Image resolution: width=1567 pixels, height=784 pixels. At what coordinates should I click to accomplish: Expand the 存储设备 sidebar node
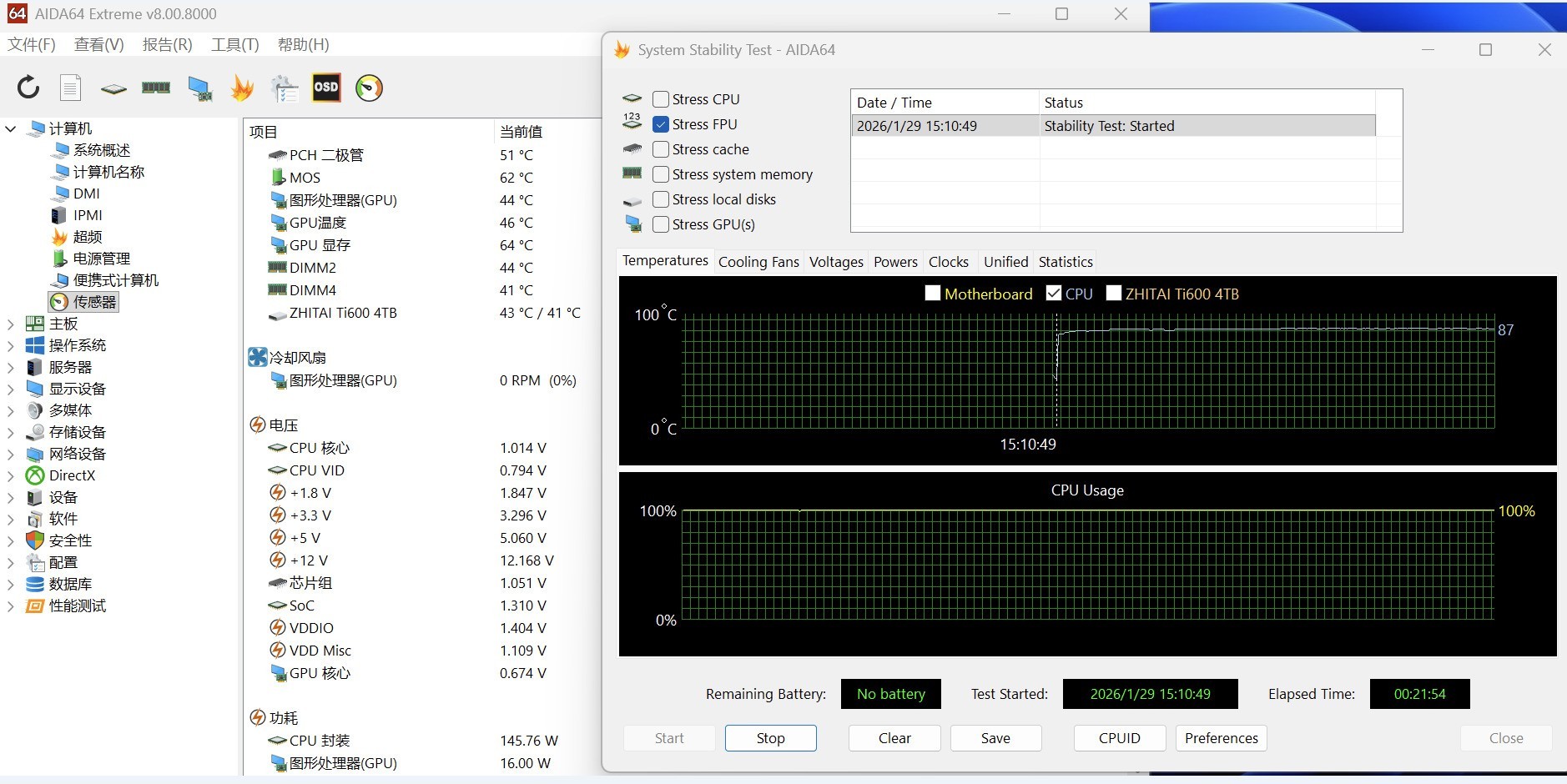(x=11, y=432)
